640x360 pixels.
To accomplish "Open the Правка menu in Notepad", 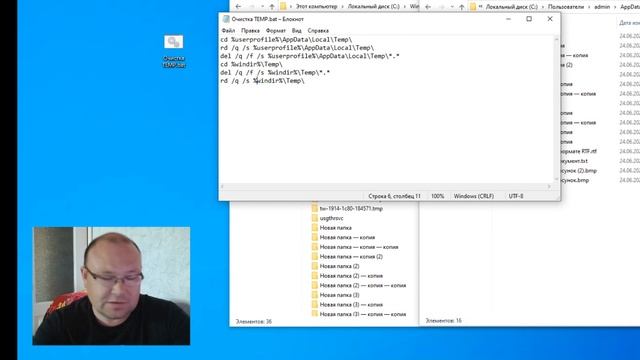I will tap(250, 31).
